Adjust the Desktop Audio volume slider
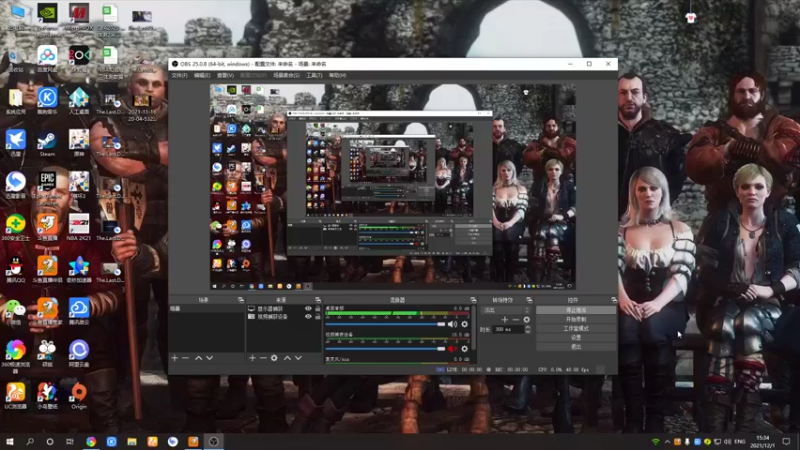Screen dimensions: 800x450 click(x=385, y=324)
